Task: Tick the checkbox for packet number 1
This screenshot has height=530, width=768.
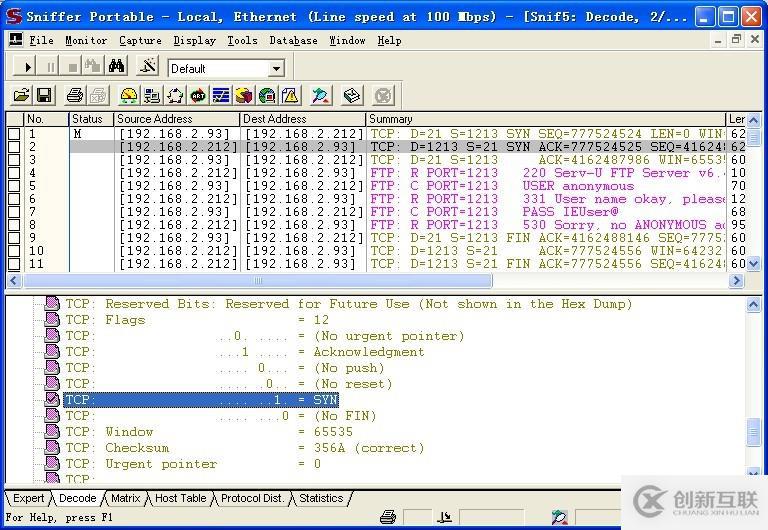Action: pyautogui.click(x=14, y=134)
